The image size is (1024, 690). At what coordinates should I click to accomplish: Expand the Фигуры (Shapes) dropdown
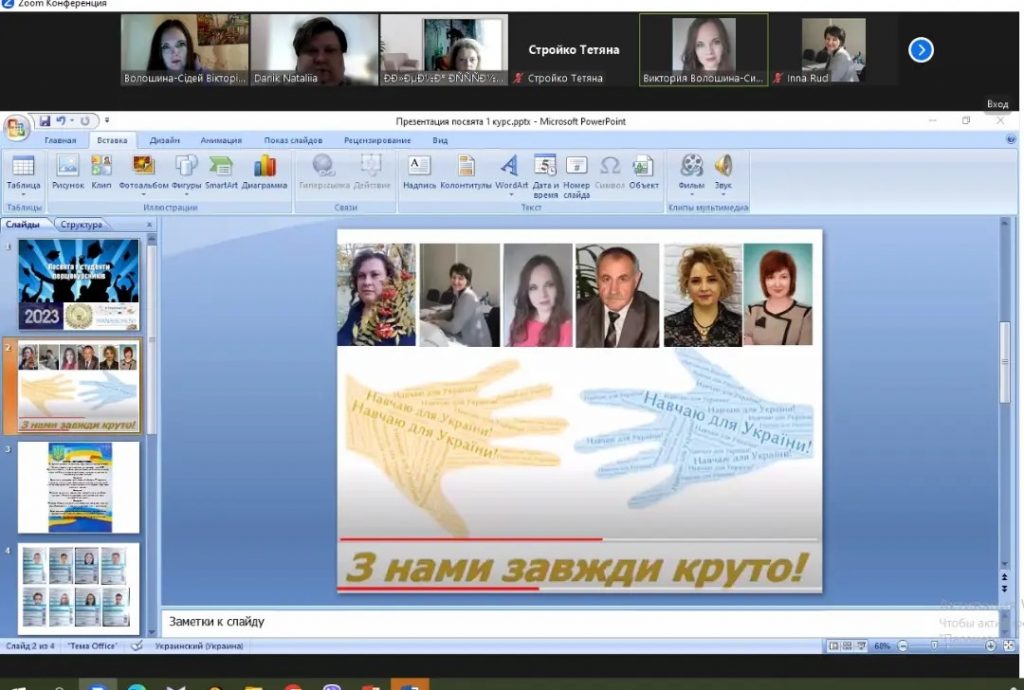tap(186, 194)
